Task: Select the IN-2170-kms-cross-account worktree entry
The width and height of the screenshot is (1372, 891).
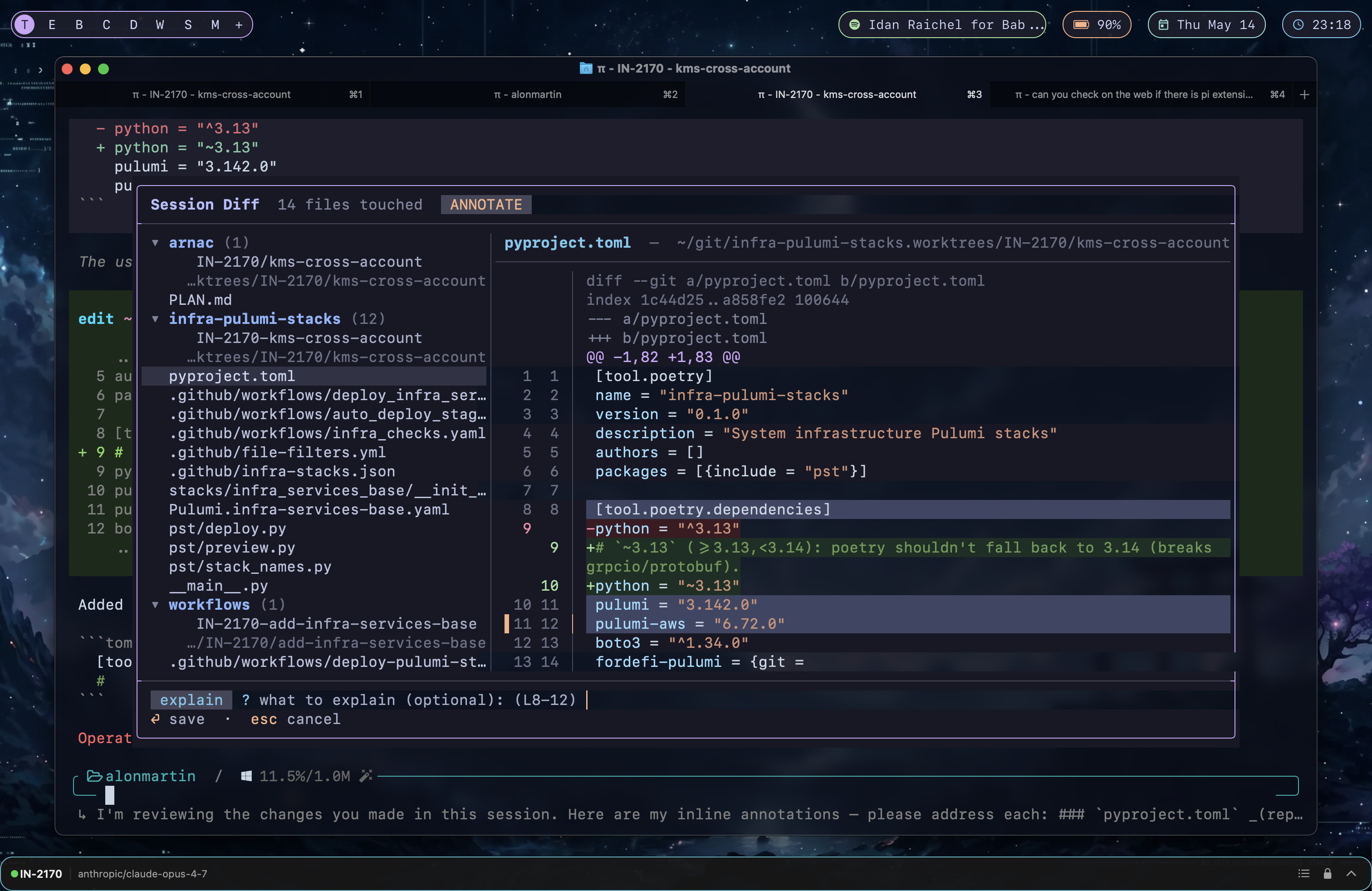Action: 309,338
